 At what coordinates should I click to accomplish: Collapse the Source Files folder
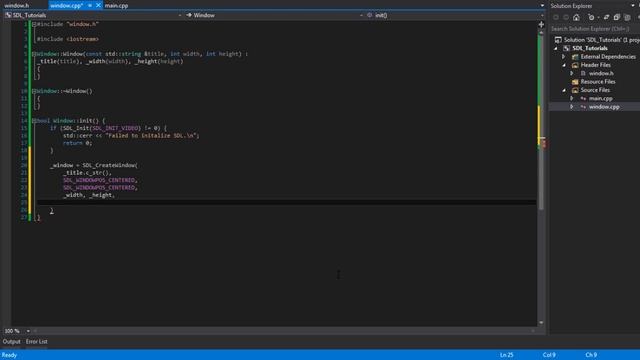(564, 90)
